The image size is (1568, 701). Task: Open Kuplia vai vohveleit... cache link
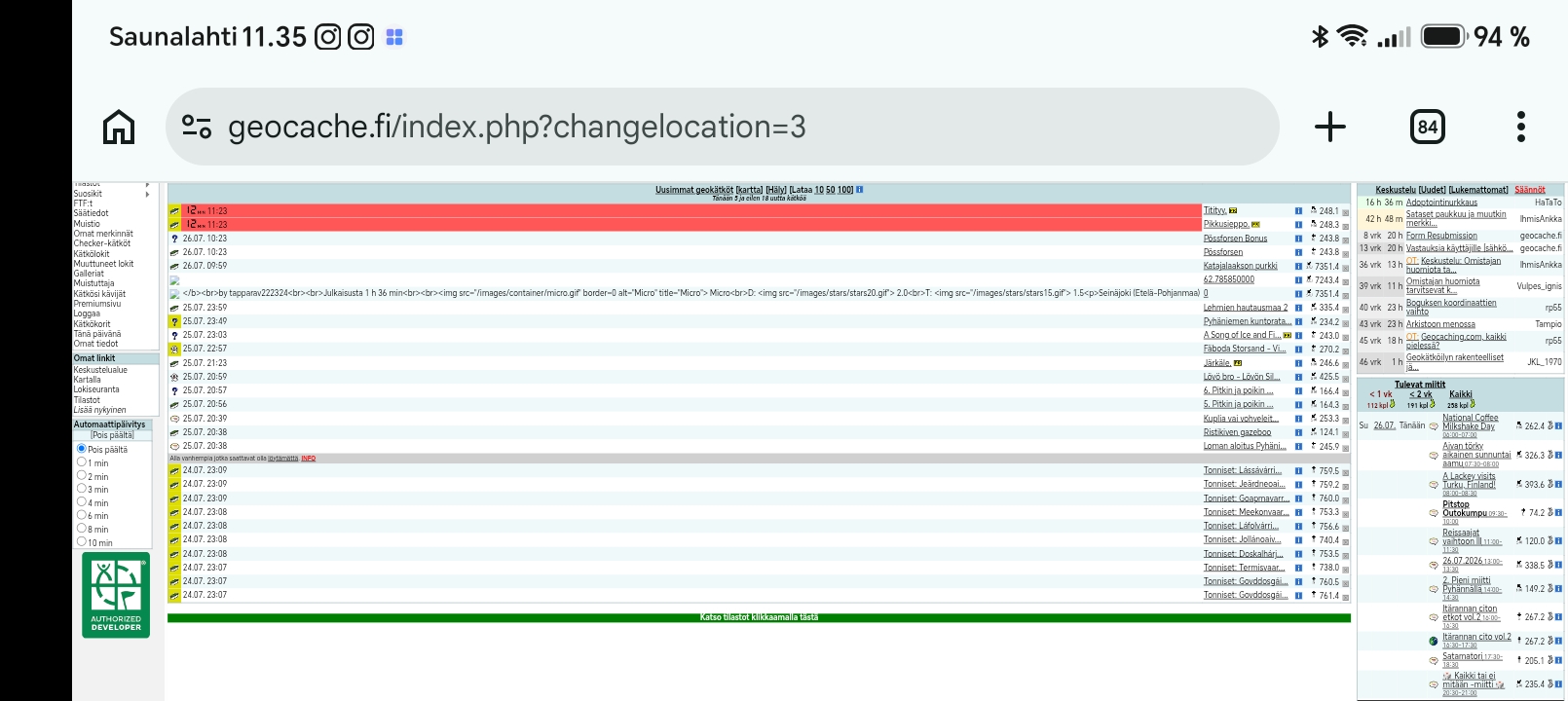click(x=1241, y=419)
